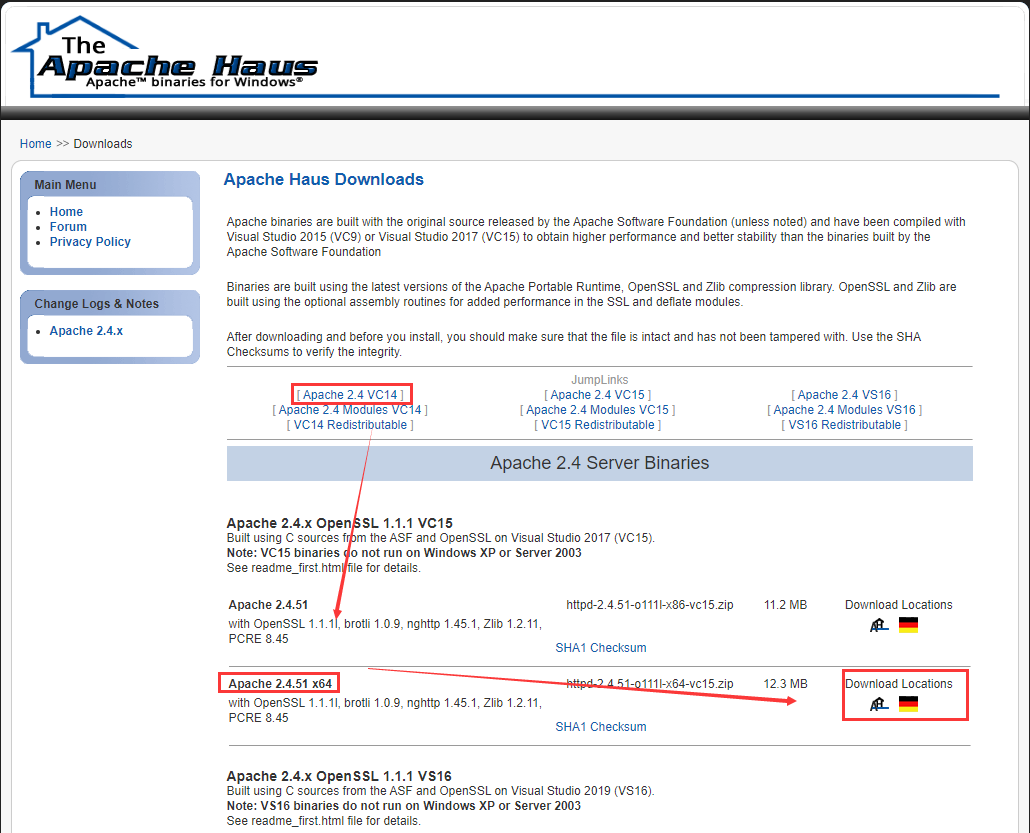Click the Apache 2.4.x OpenSSL 1.1.1 VS16 heading
Screen dimensions: 1030x833
tap(339, 777)
